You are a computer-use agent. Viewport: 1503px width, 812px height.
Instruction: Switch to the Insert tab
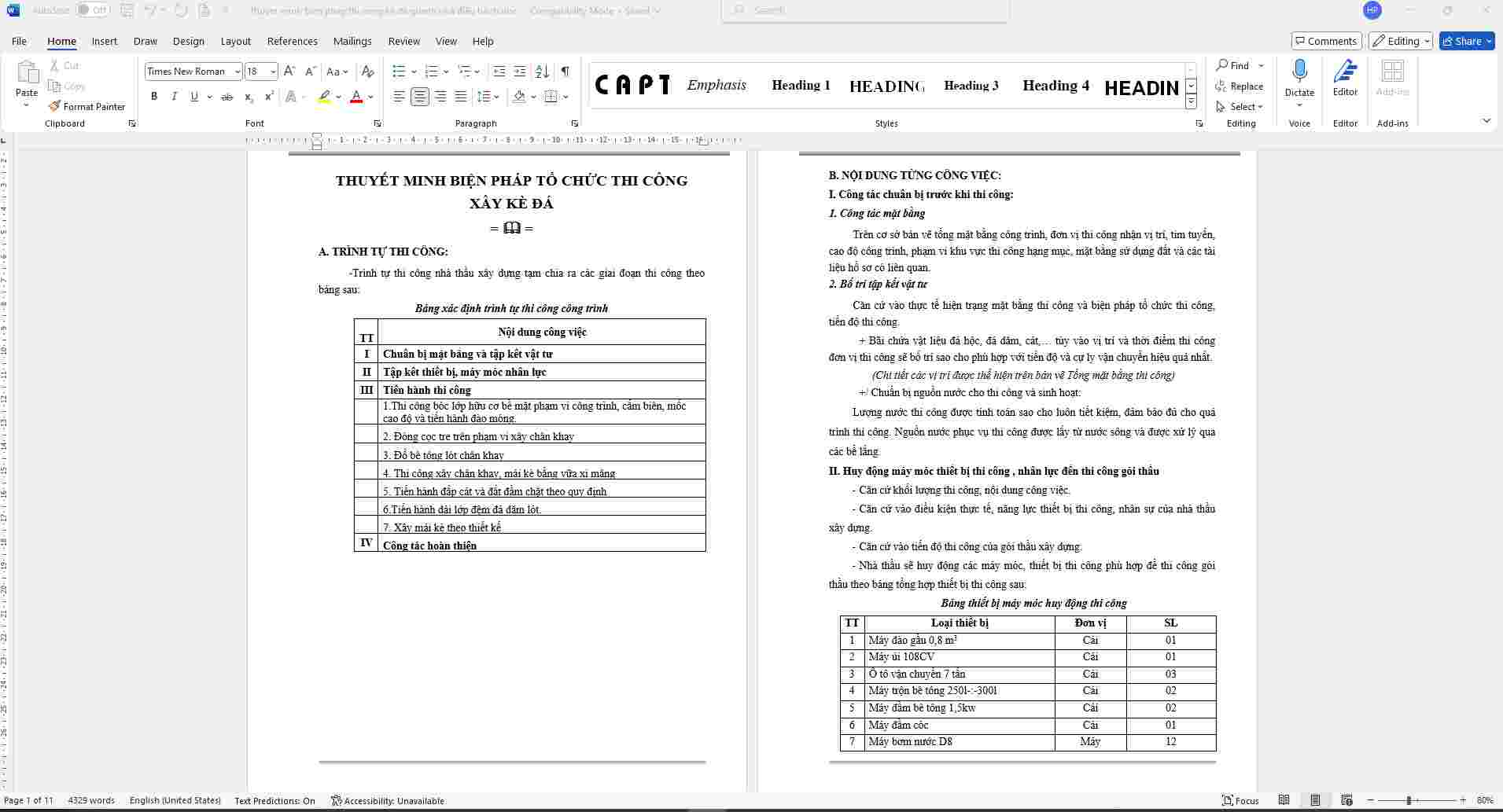(104, 41)
